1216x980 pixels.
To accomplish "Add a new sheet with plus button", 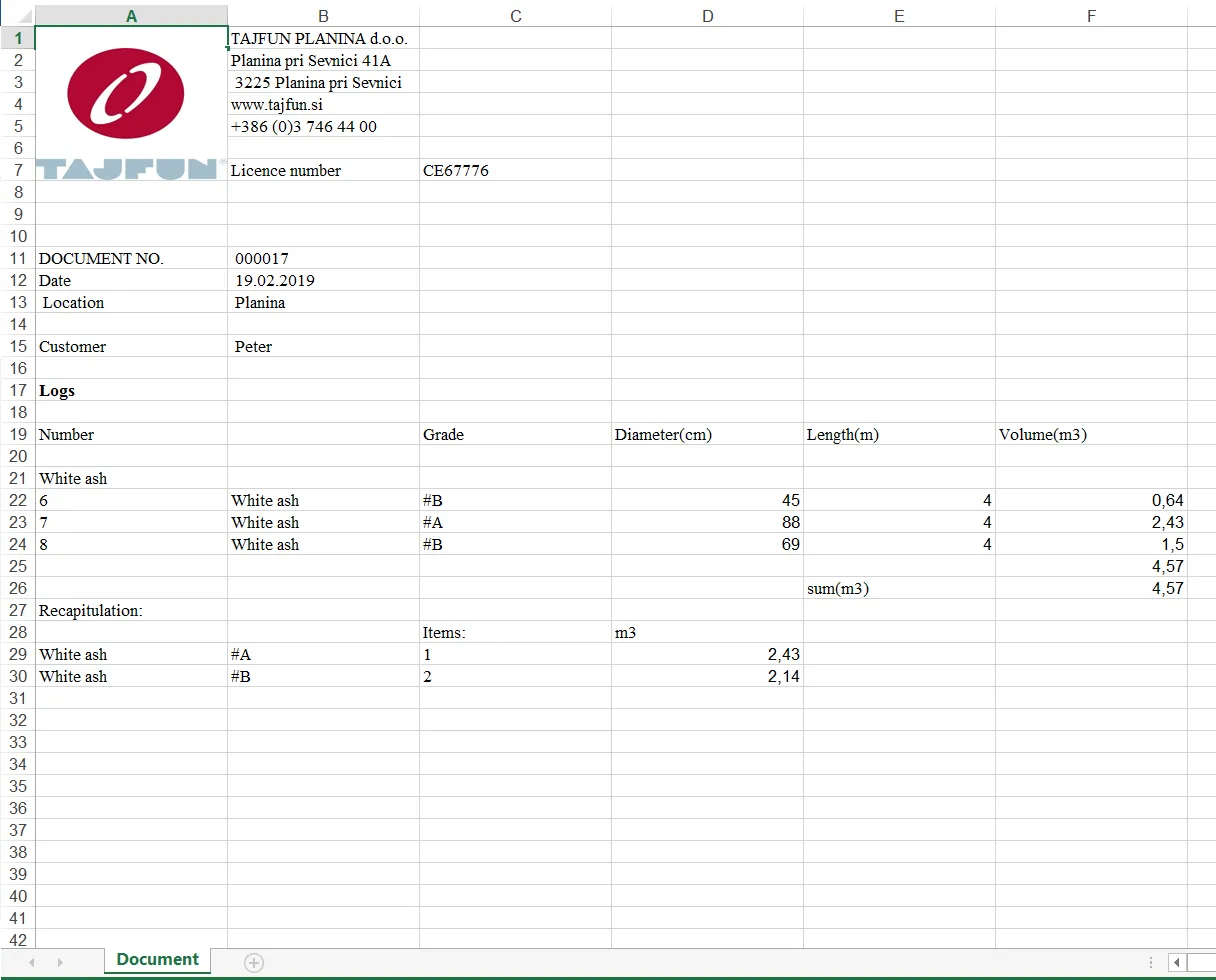I will coord(254,962).
